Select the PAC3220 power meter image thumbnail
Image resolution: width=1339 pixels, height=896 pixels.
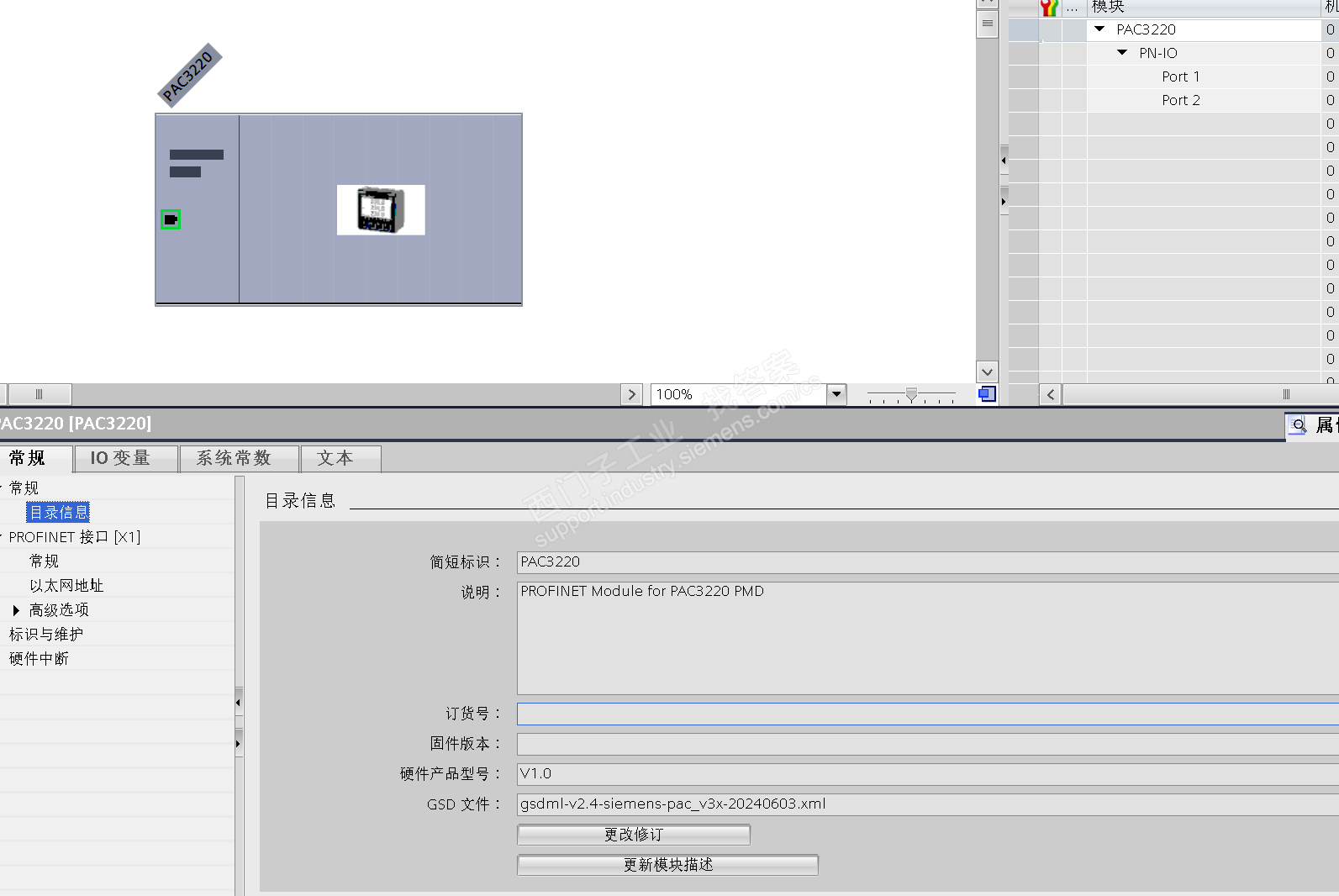pos(381,210)
